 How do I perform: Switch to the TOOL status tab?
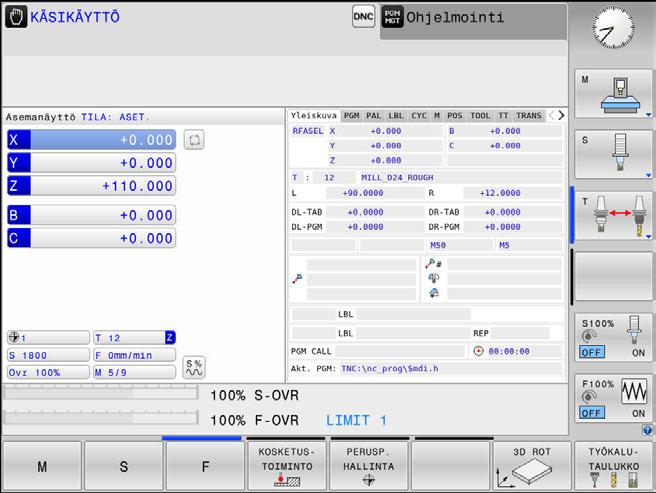click(x=480, y=116)
